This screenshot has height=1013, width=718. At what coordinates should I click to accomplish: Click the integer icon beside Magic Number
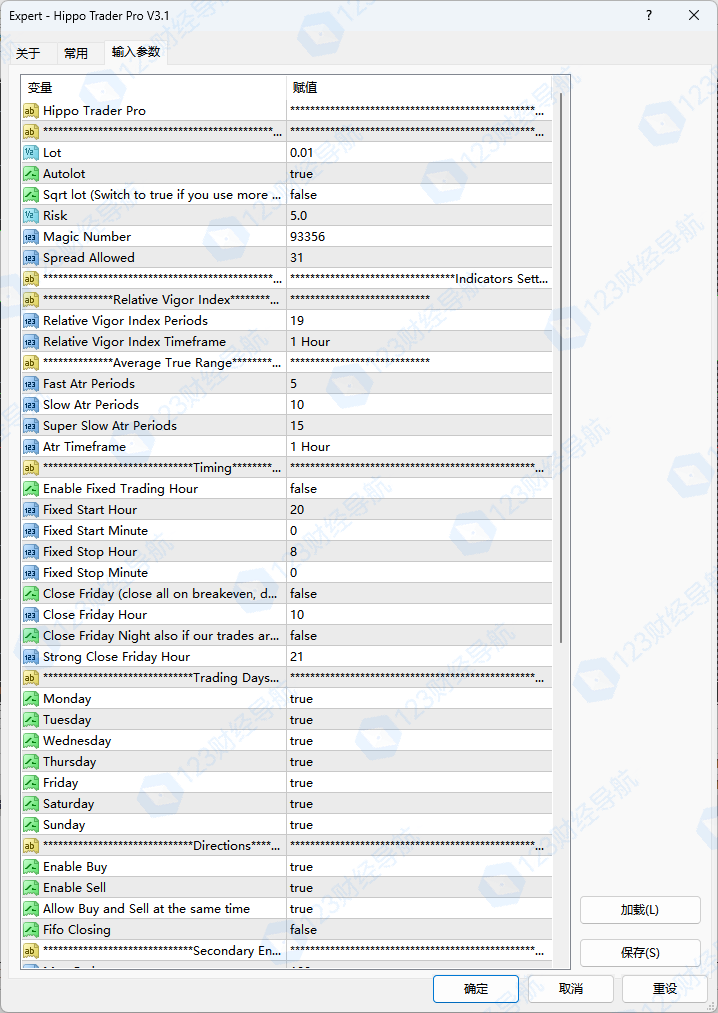tap(30, 236)
